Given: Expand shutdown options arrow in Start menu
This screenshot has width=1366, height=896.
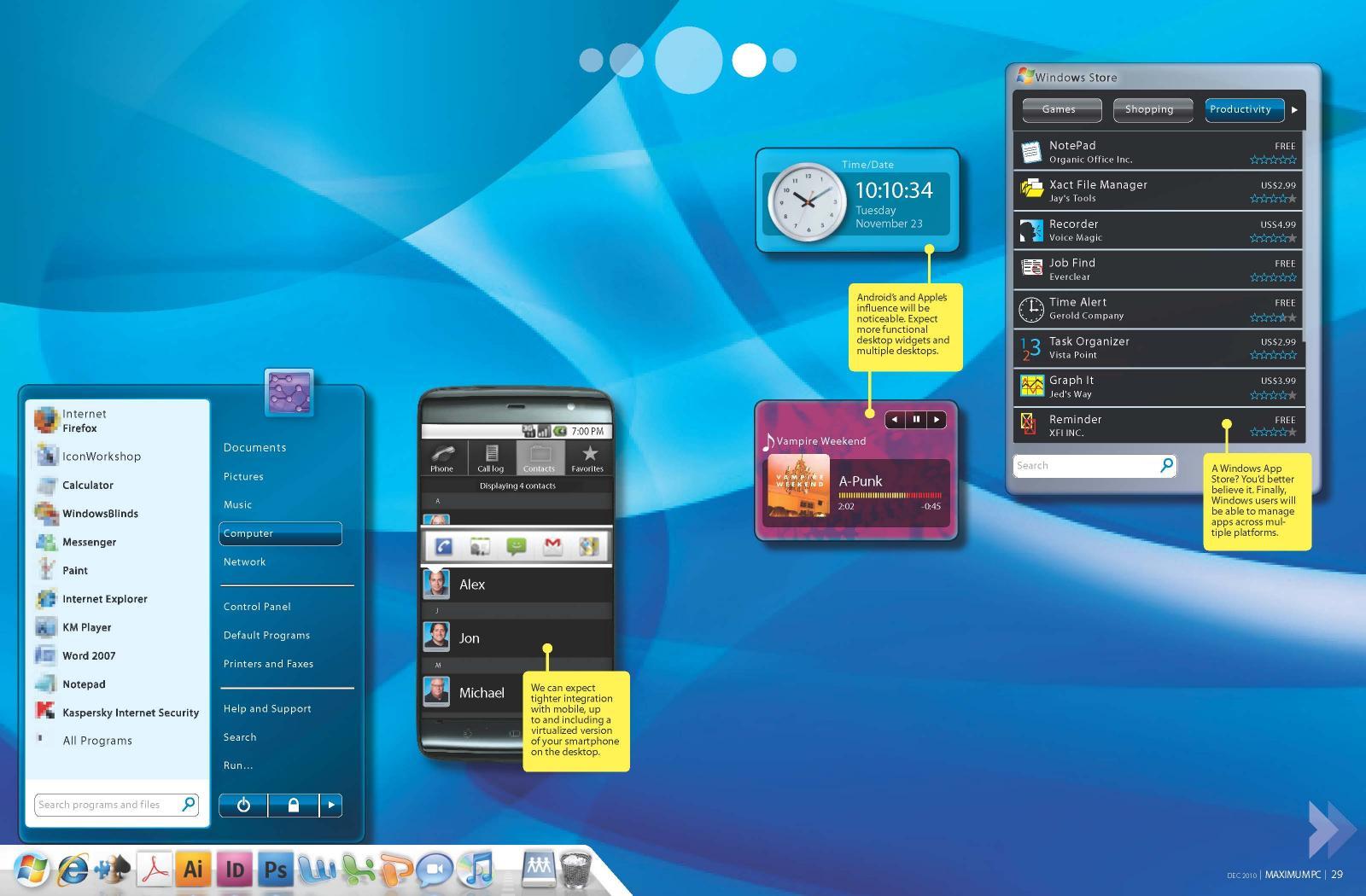Looking at the screenshot, I should [331, 805].
